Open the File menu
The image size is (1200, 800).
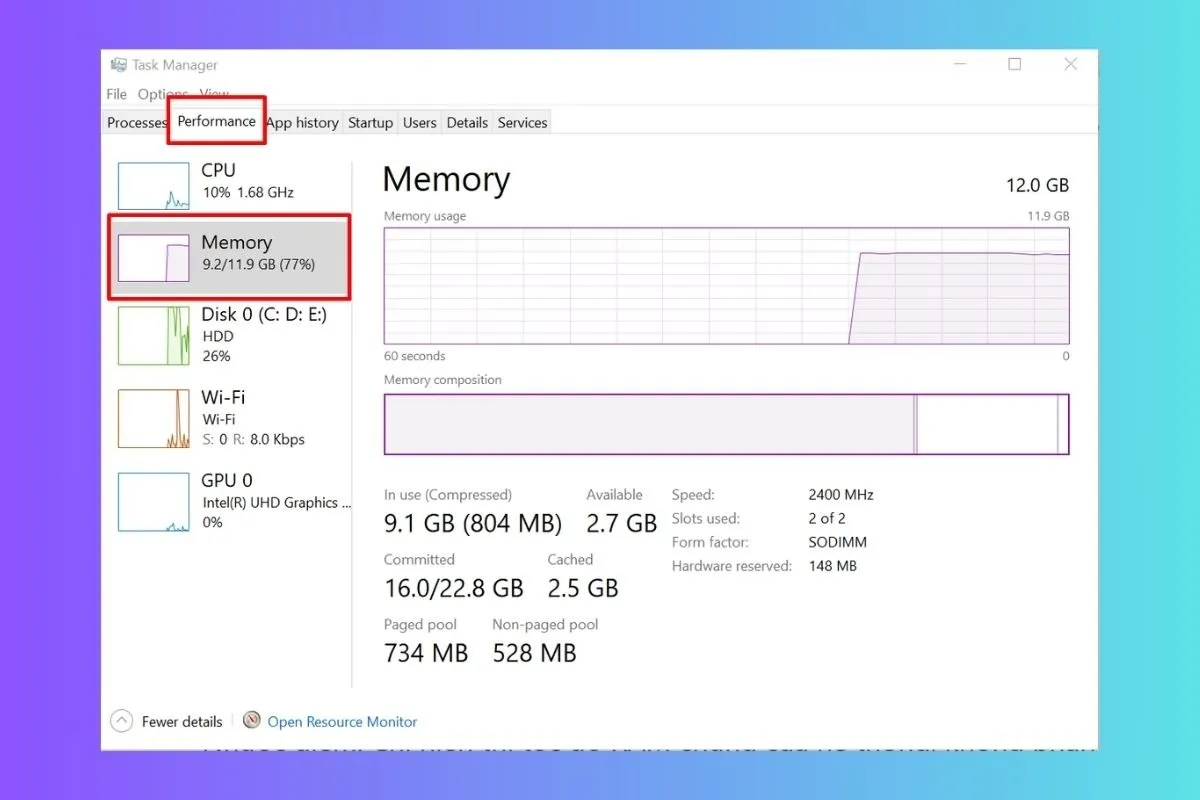[x=115, y=94]
